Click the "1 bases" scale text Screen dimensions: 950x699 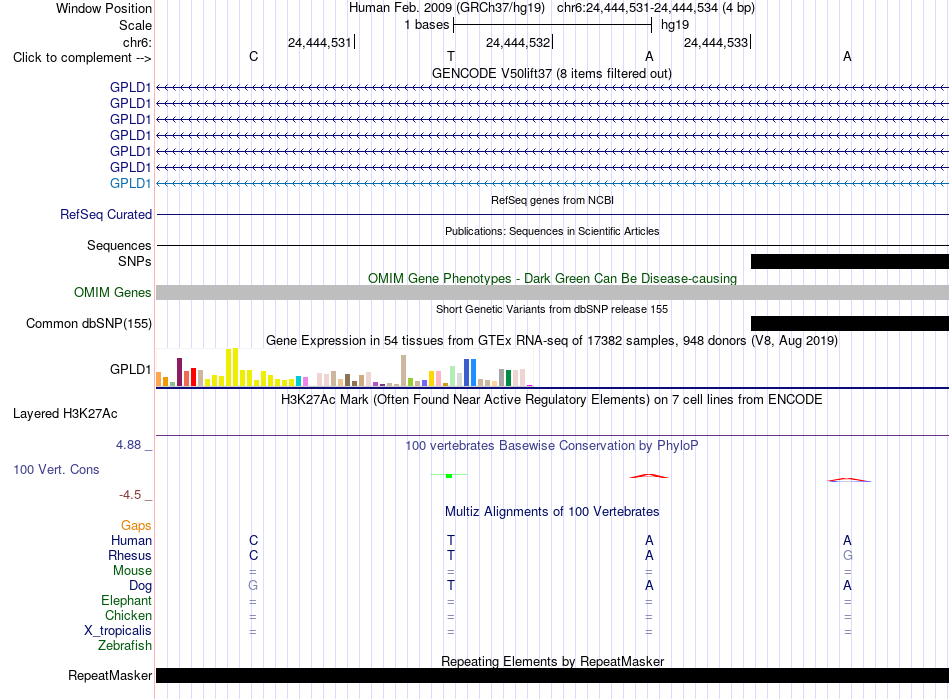coord(427,25)
